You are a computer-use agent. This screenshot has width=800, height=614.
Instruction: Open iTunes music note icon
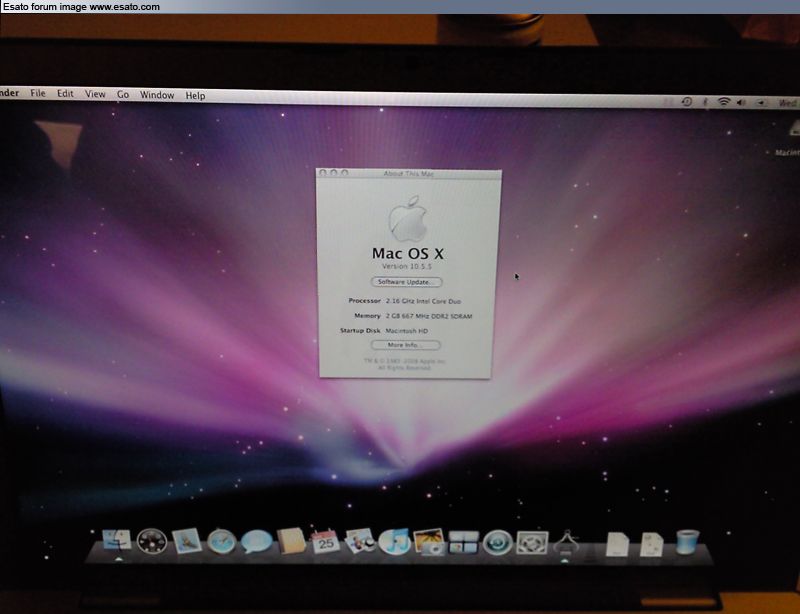(x=394, y=542)
